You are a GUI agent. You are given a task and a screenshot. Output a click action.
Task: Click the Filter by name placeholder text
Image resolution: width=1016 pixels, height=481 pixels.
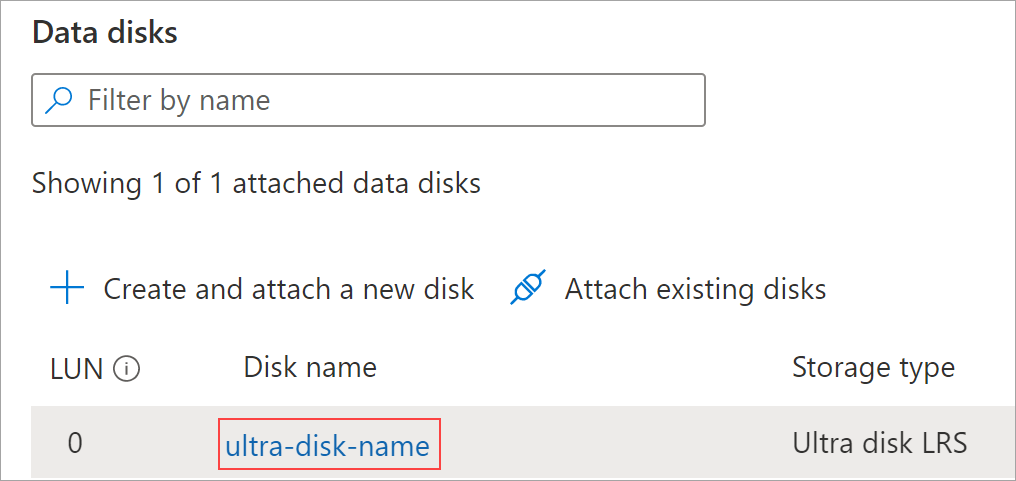(x=180, y=100)
